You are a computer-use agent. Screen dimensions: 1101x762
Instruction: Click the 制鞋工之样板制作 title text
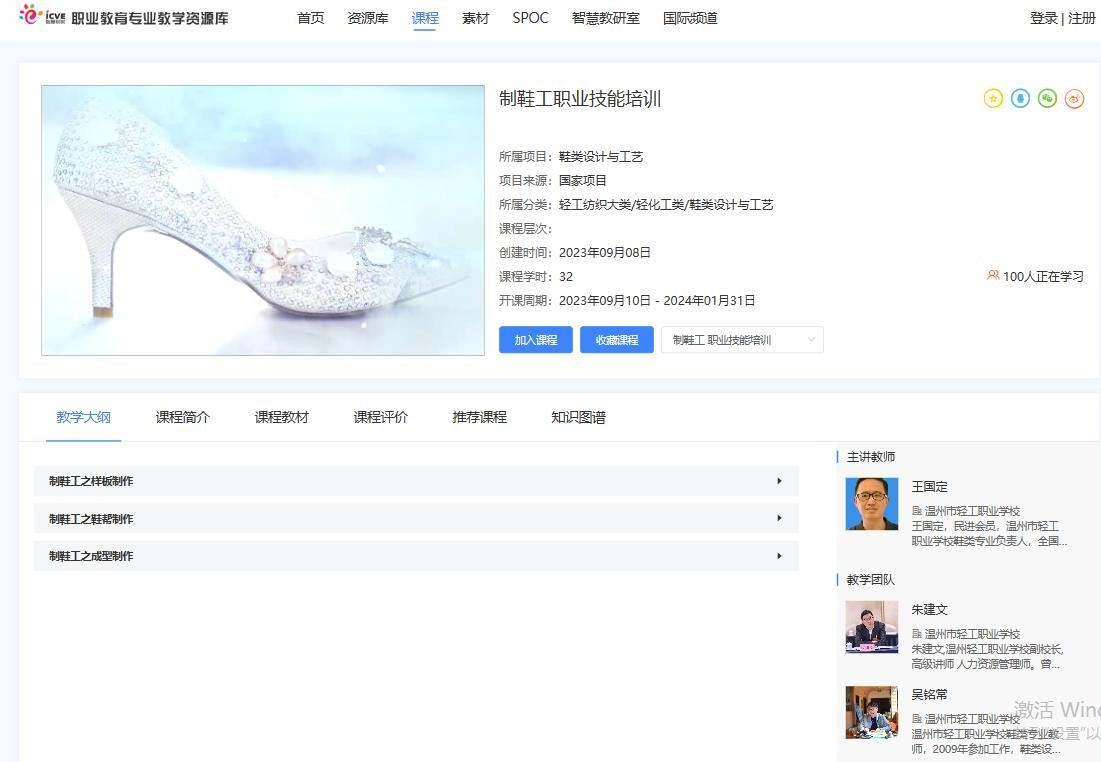(91, 481)
